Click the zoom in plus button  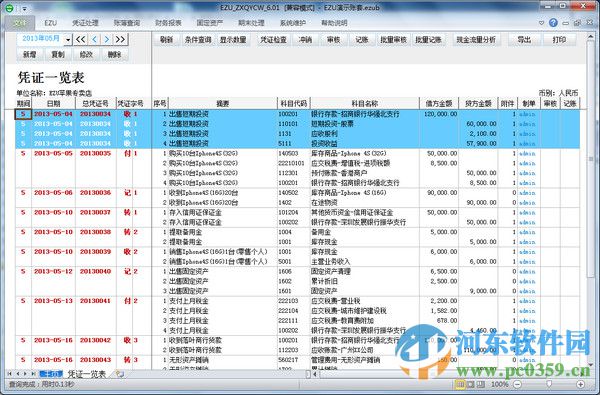pos(581,384)
